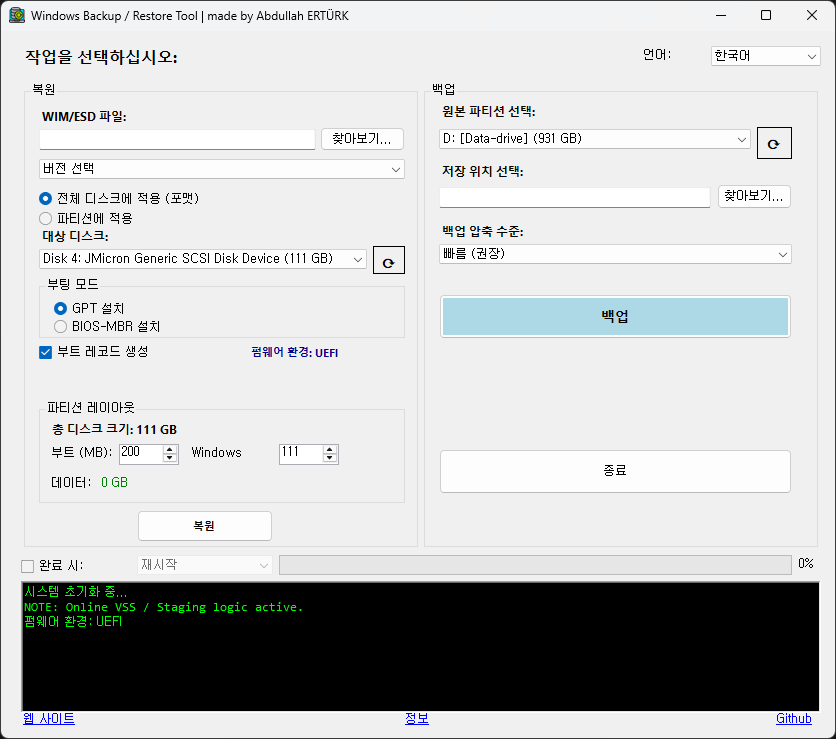
Task: Choose GPT 설치 boot mode
Action: pos(89,308)
